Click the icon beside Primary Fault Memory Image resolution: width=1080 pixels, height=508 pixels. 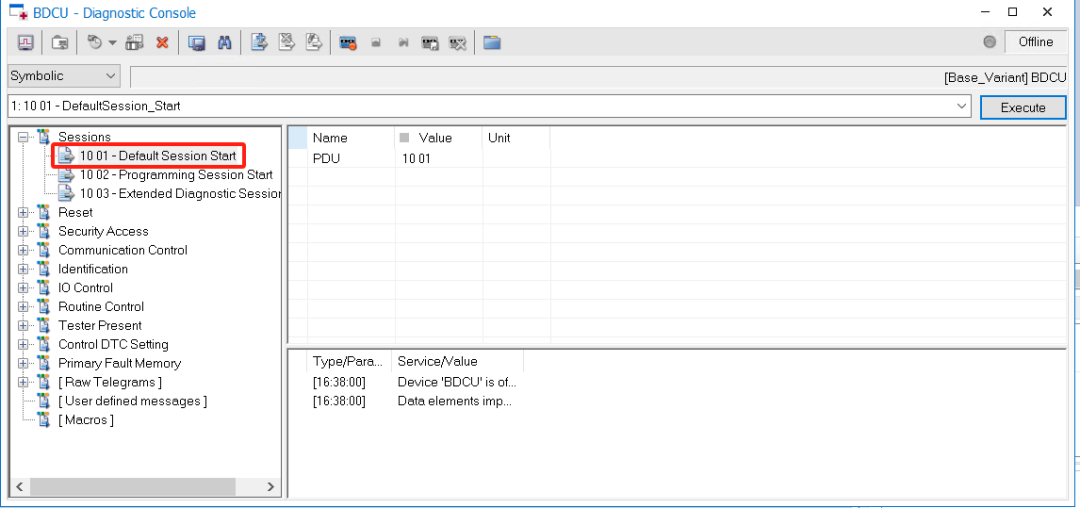[44, 363]
